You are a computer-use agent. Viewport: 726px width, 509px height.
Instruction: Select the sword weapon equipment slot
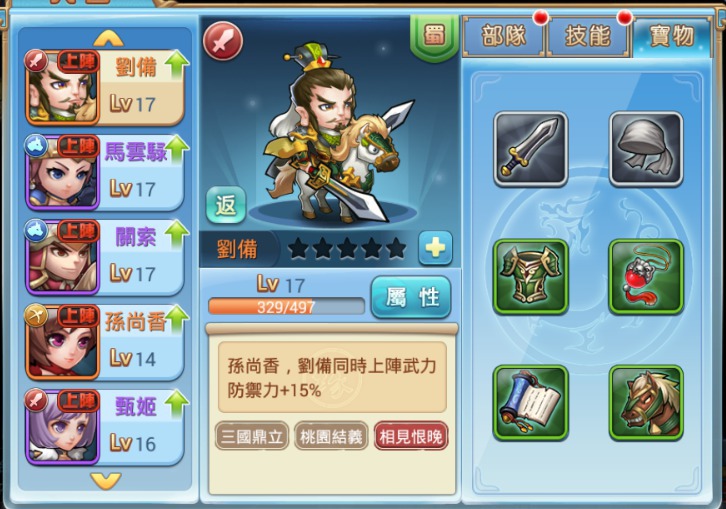click(x=531, y=149)
